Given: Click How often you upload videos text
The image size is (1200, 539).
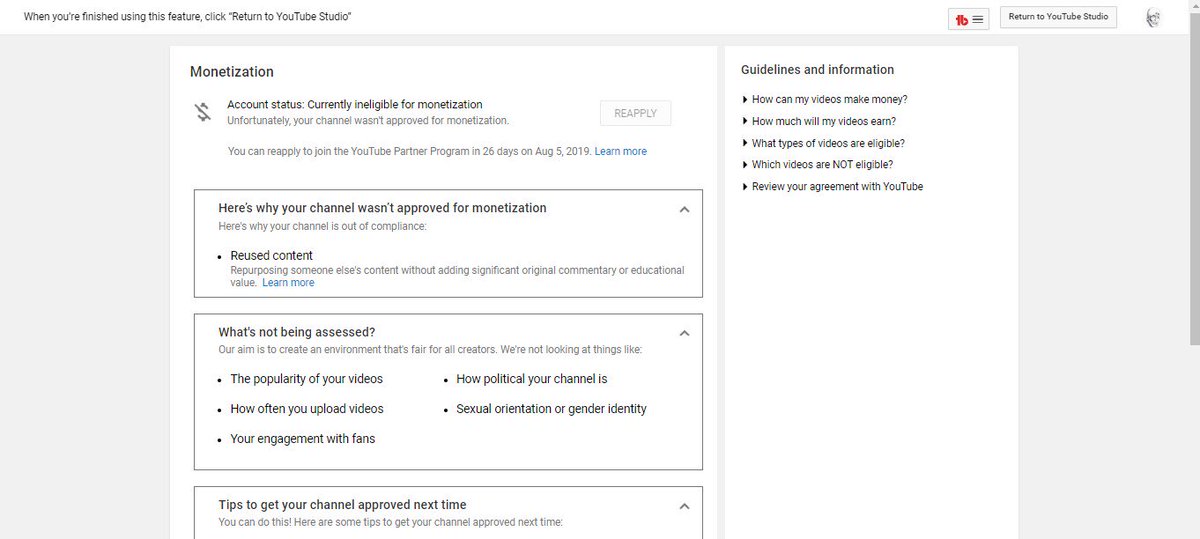Looking at the screenshot, I should [307, 409].
